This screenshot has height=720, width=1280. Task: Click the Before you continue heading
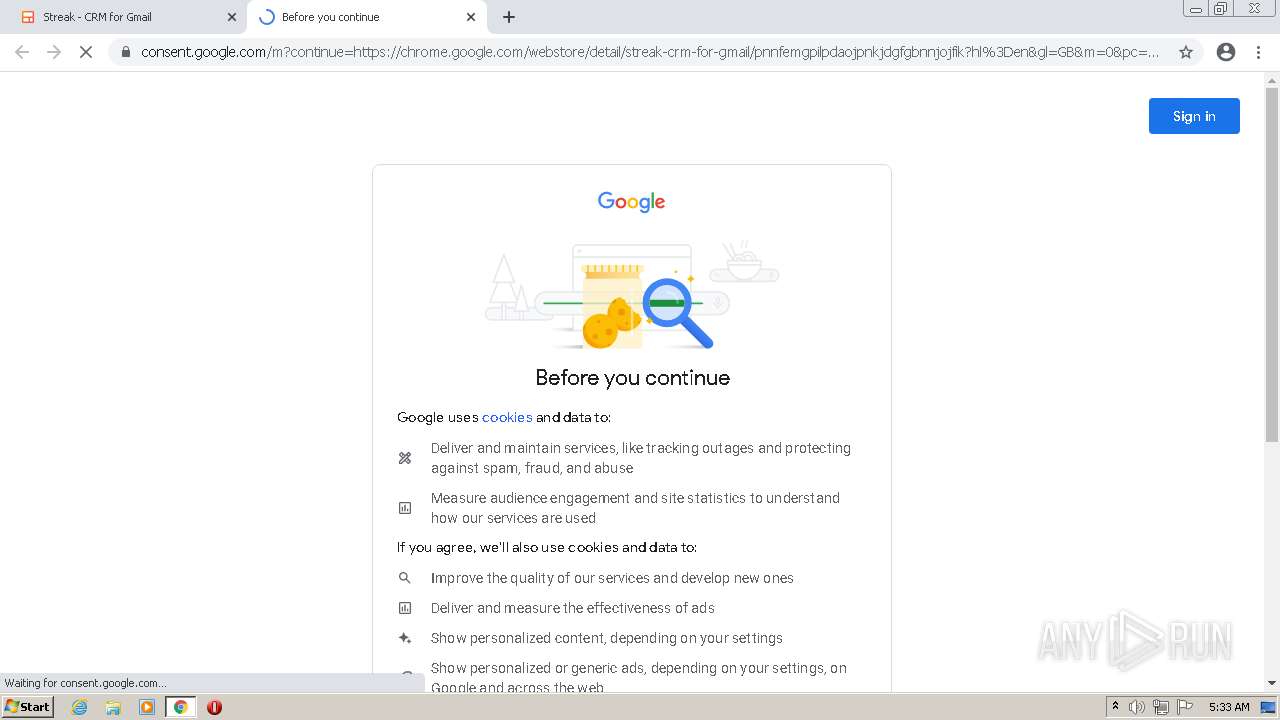click(x=632, y=378)
